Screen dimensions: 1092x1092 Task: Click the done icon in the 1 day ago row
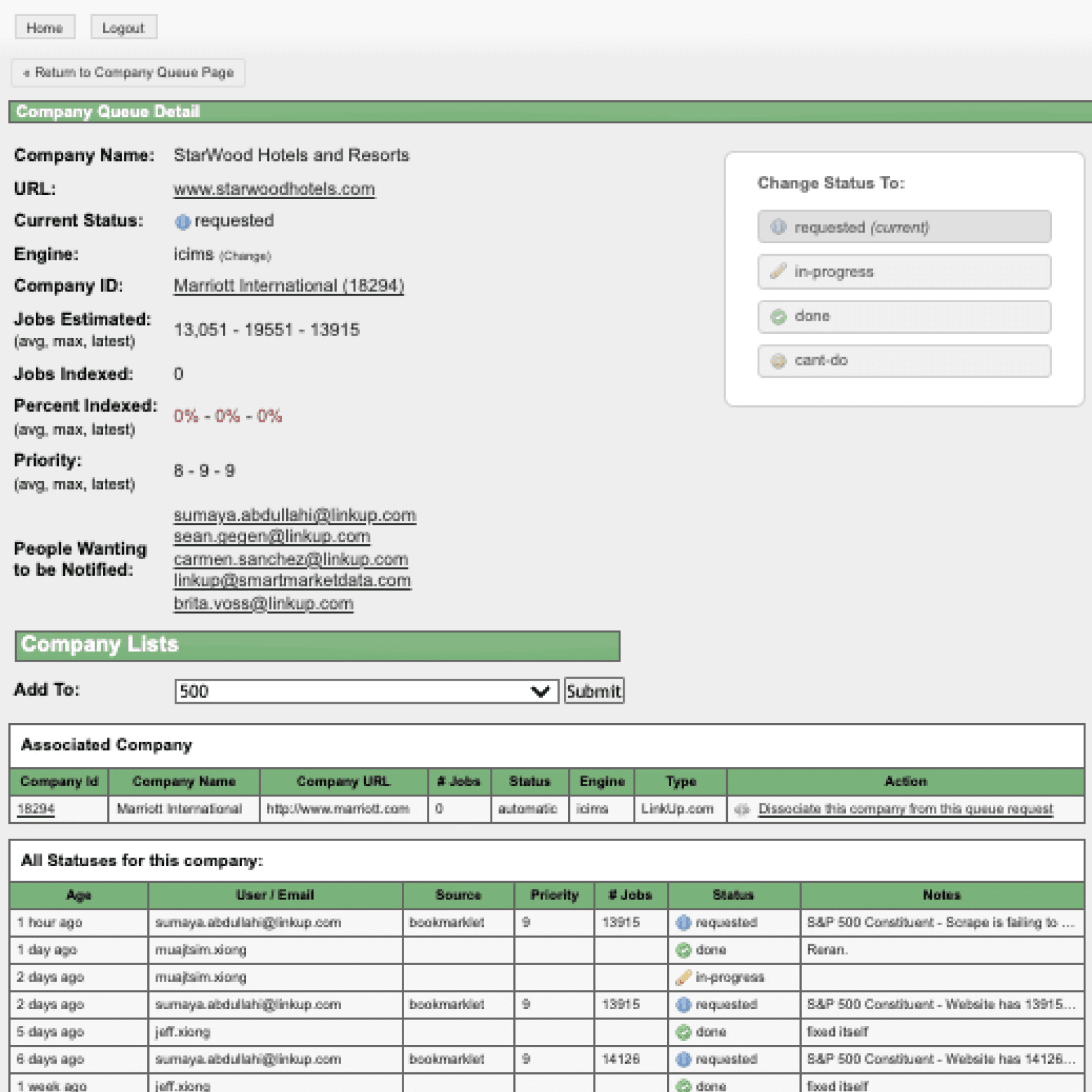(x=684, y=950)
